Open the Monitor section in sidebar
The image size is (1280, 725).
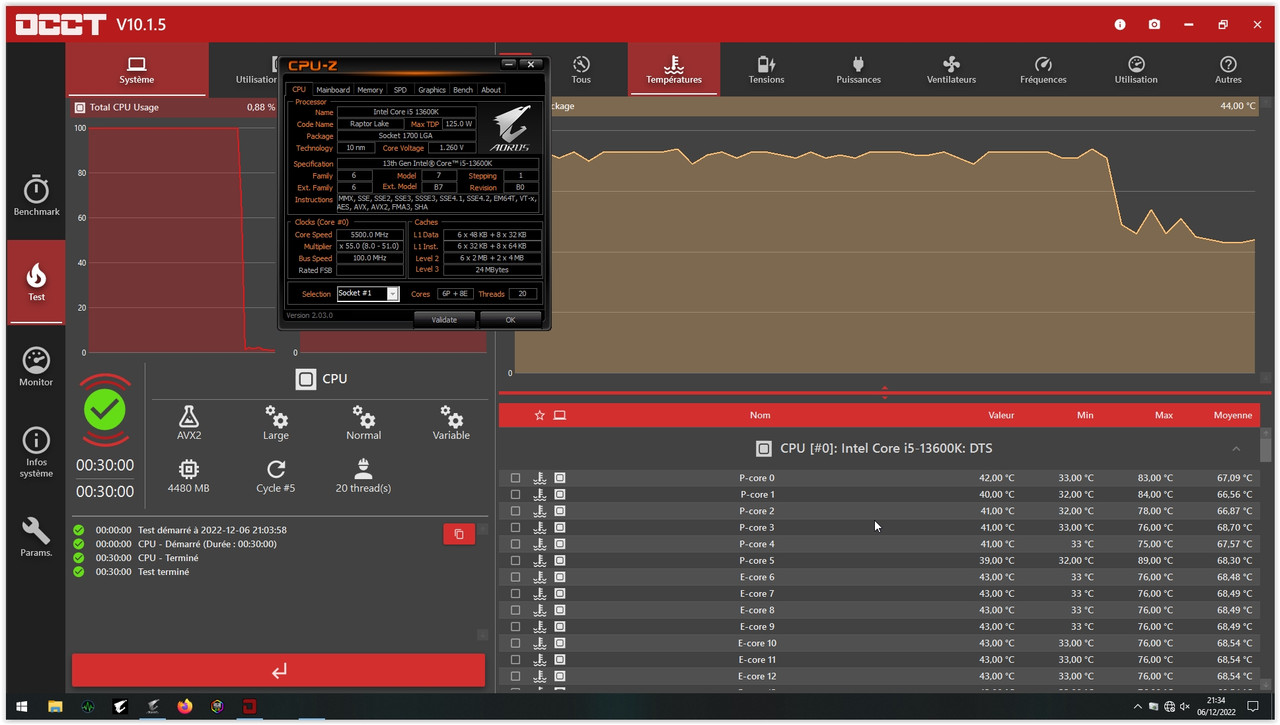pos(36,367)
